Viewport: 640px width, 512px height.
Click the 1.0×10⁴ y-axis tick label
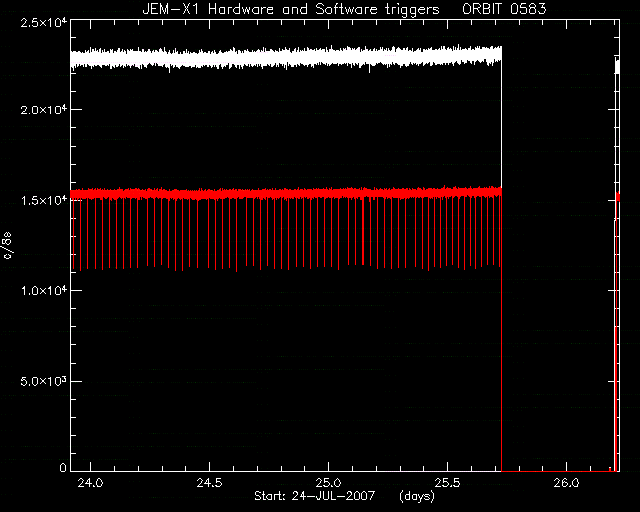pos(44,291)
